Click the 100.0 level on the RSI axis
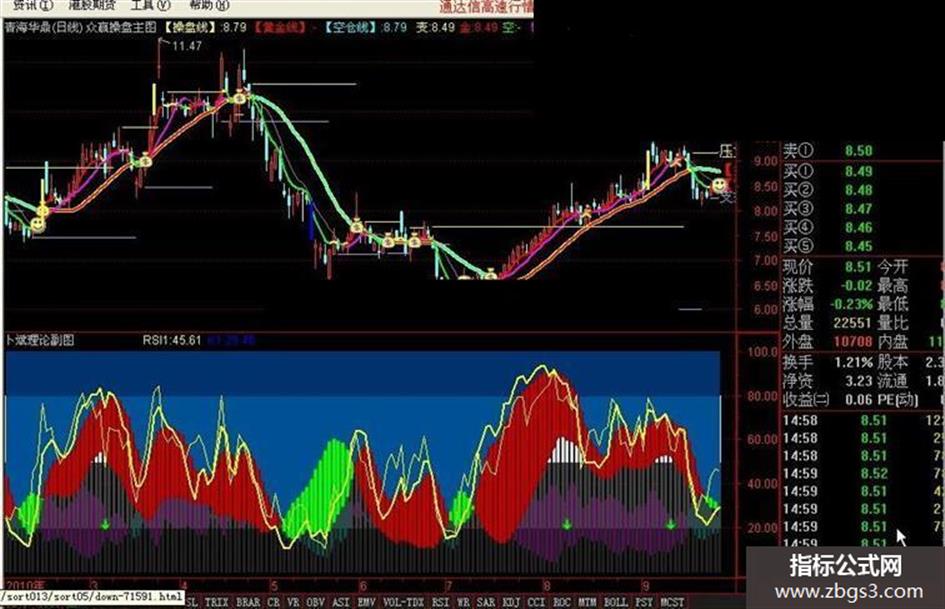Viewport: 945px width, 609px height. tap(762, 352)
